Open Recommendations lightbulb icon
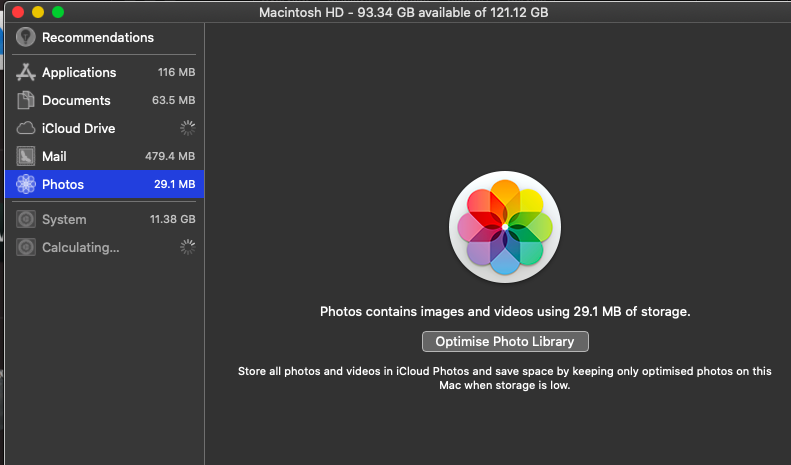The image size is (791, 465). 26,37
